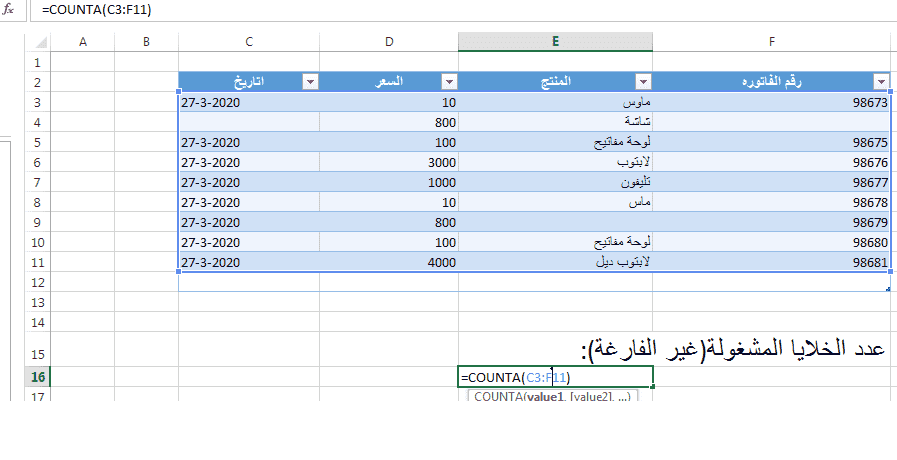The width and height of the screenshot is (897, 460).
Task: Click the رقم الفاتوره header cell
Action: tap(772, 82)
